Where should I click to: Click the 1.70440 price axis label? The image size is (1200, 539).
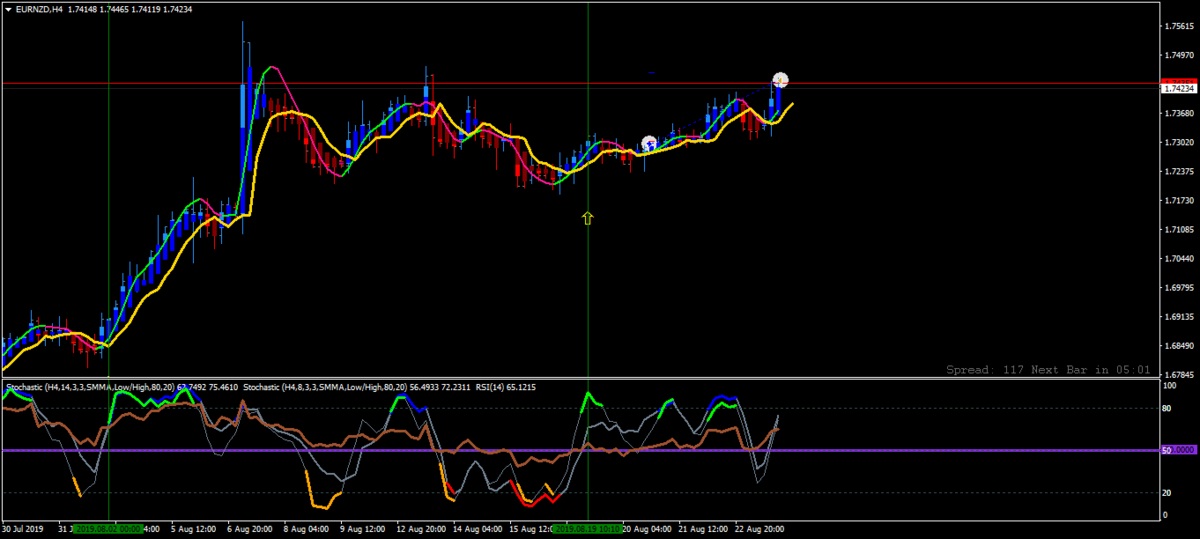[1181, 259]
